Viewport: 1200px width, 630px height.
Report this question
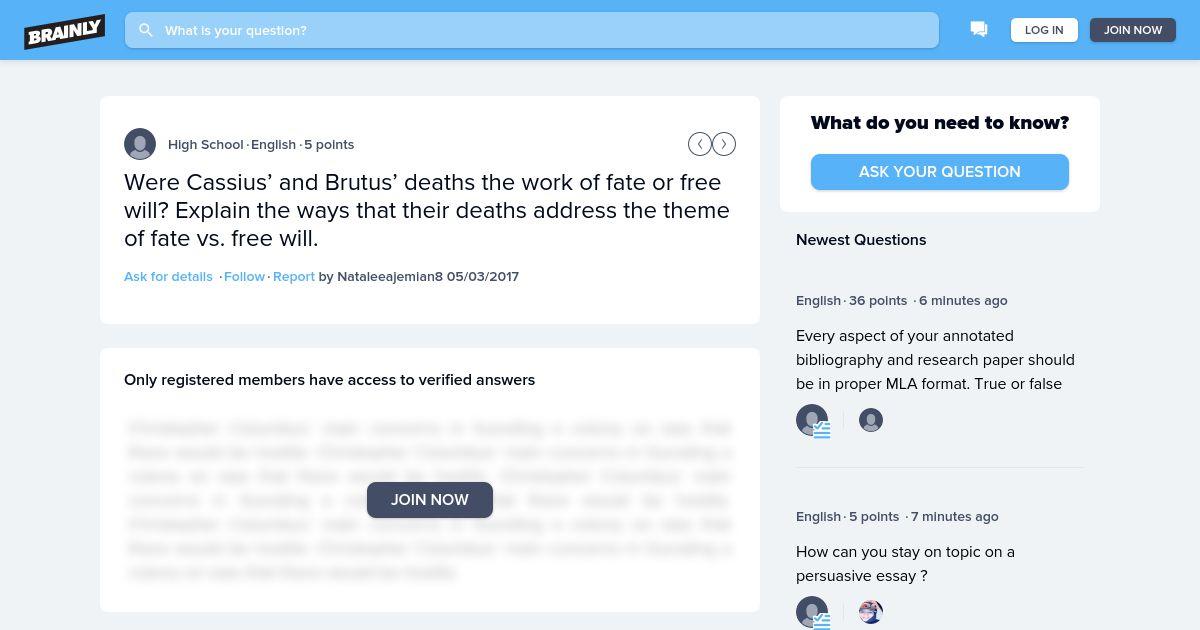click(294, 277)
